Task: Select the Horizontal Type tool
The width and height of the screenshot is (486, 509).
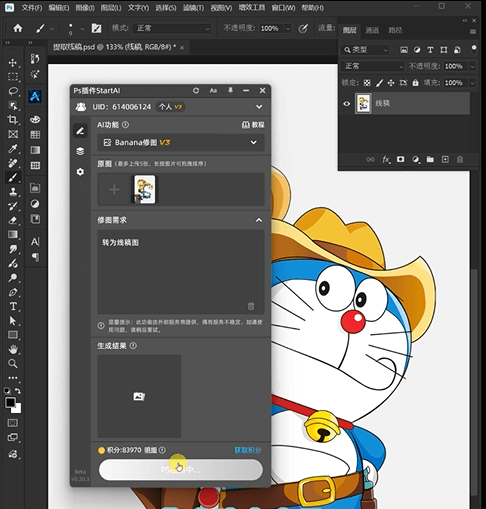Action: point(13,306)
